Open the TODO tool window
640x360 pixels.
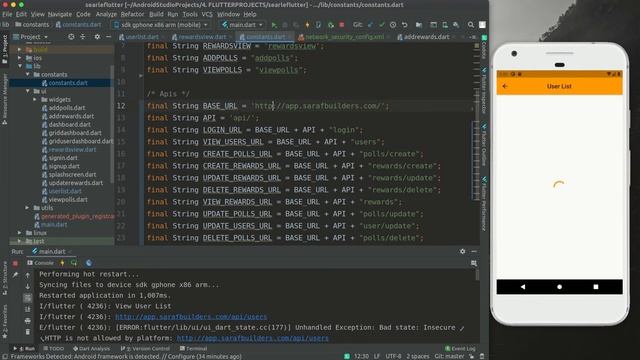(53, 349)
